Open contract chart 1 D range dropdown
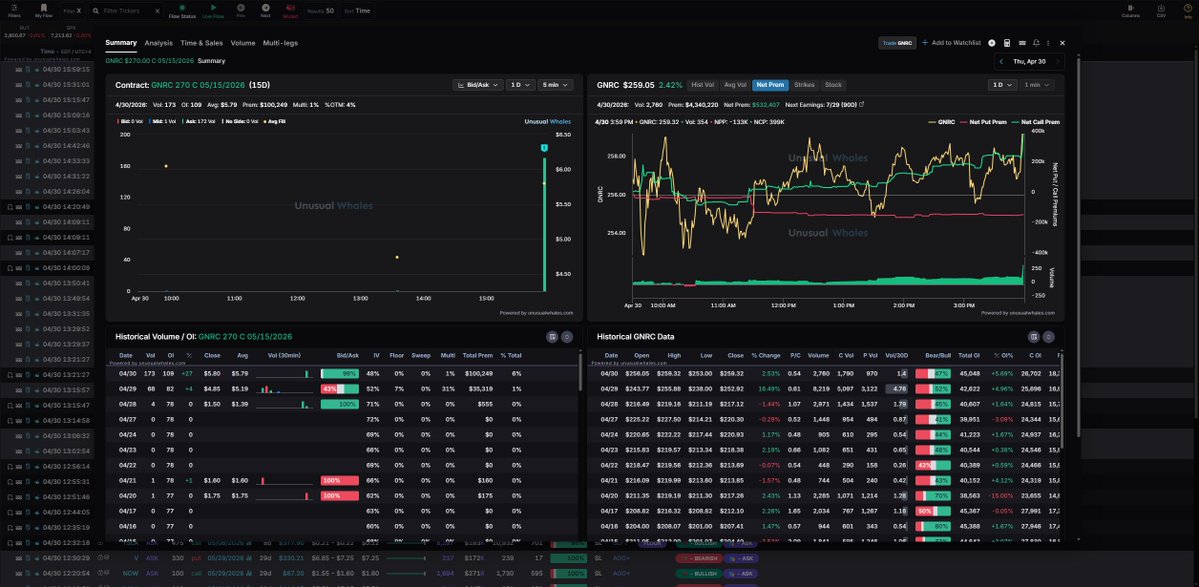1199x587 pixels. tap(520, 85)
